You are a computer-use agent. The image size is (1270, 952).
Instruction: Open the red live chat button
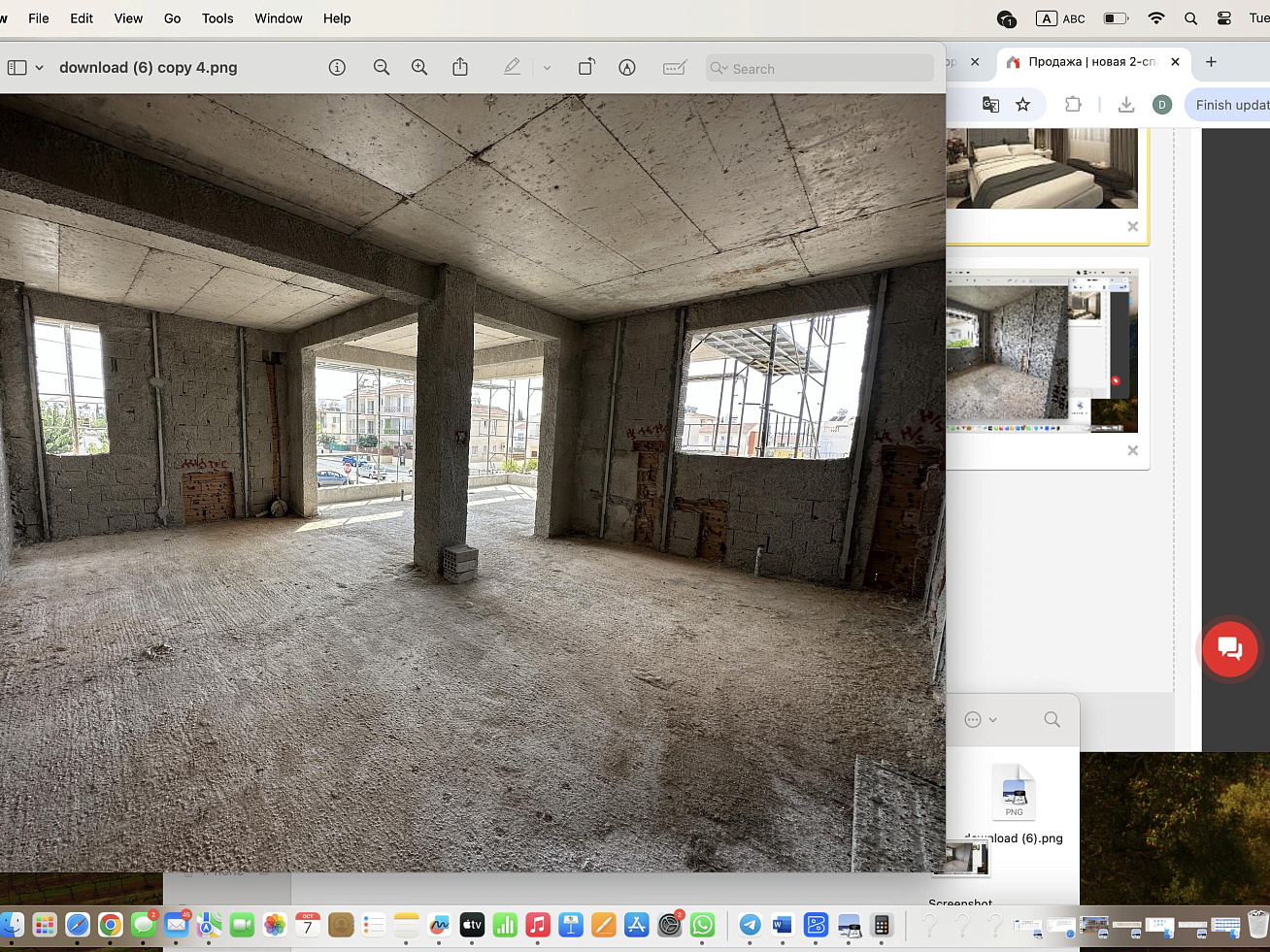[x=1229, y=649]
